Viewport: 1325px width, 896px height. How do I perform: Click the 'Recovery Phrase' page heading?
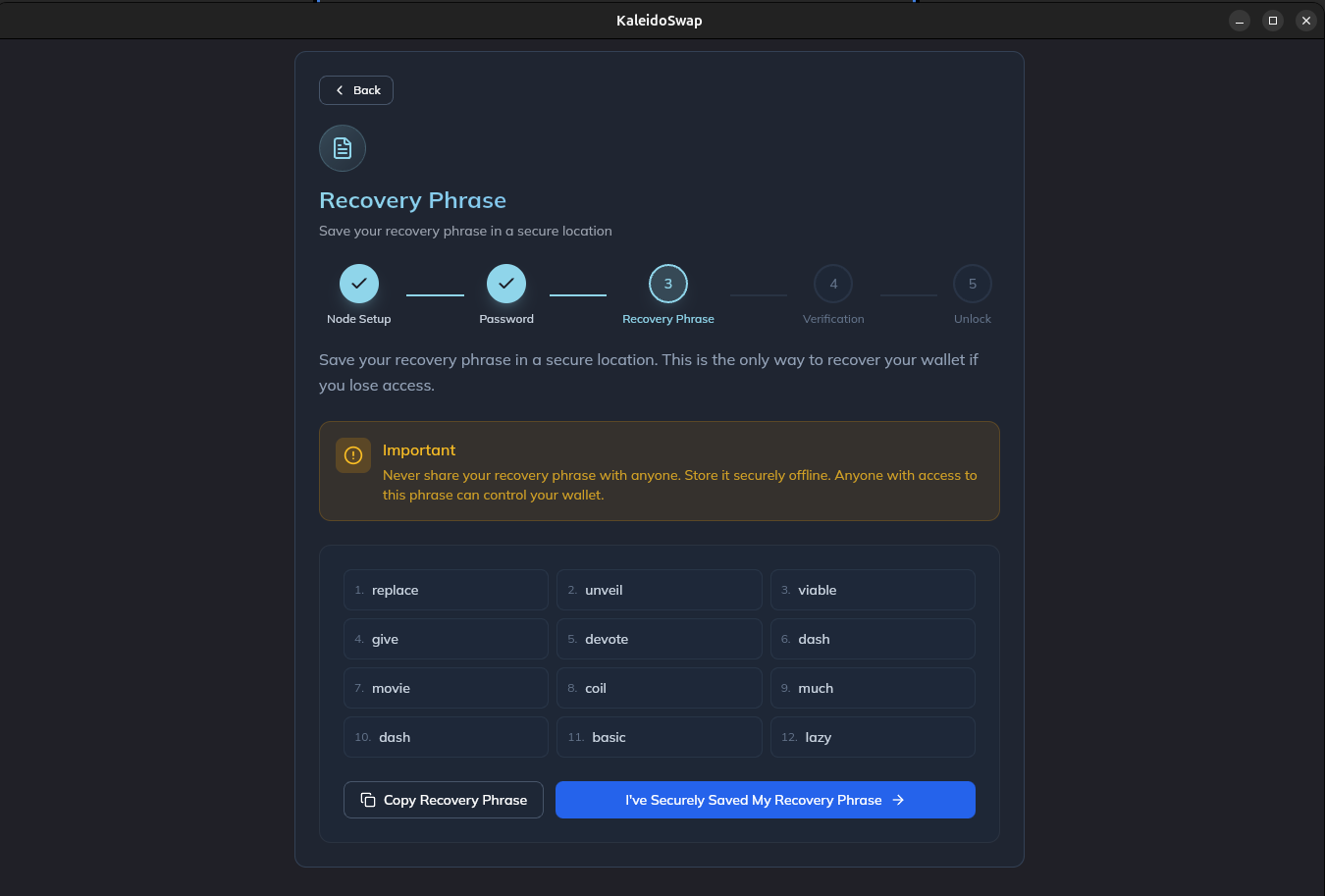coord(412,200)
